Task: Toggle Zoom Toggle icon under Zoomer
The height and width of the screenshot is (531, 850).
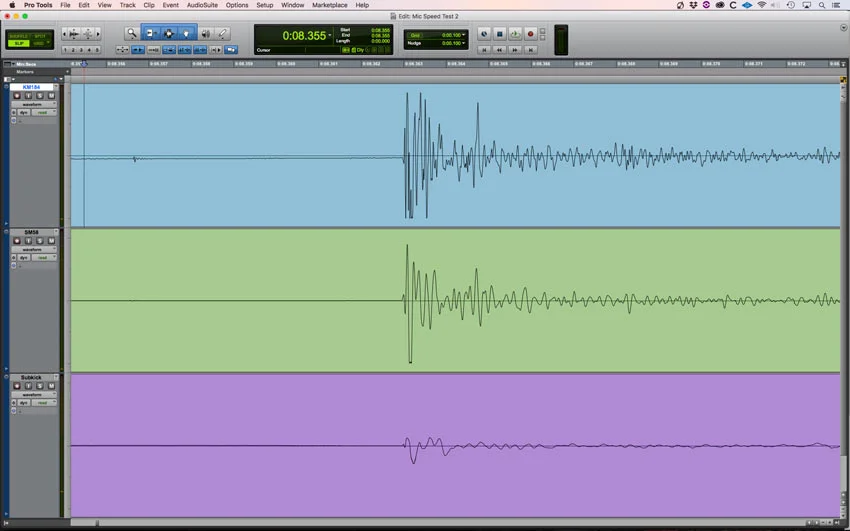Action: [123, 50]
